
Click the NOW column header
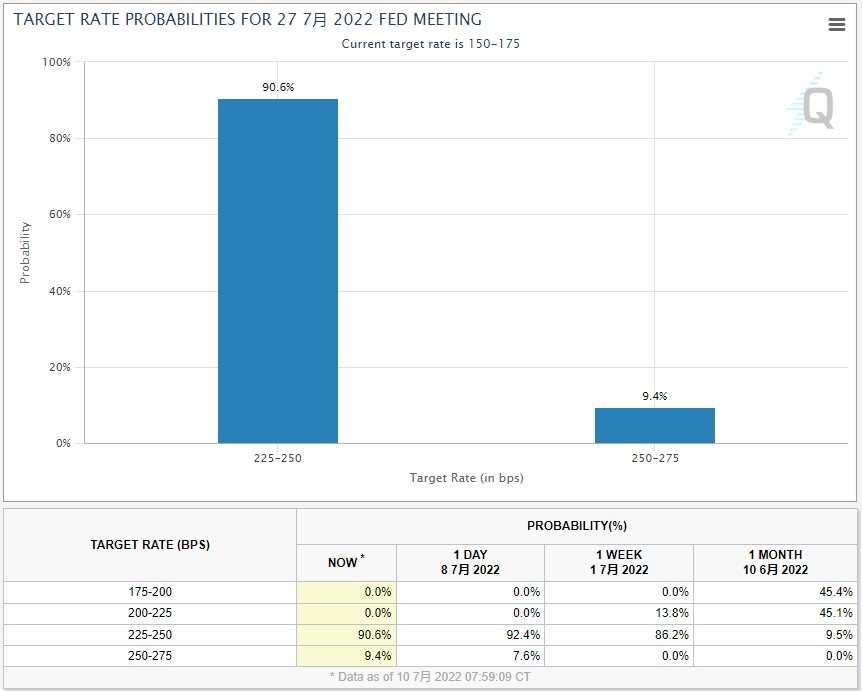[x=346, y=562]
